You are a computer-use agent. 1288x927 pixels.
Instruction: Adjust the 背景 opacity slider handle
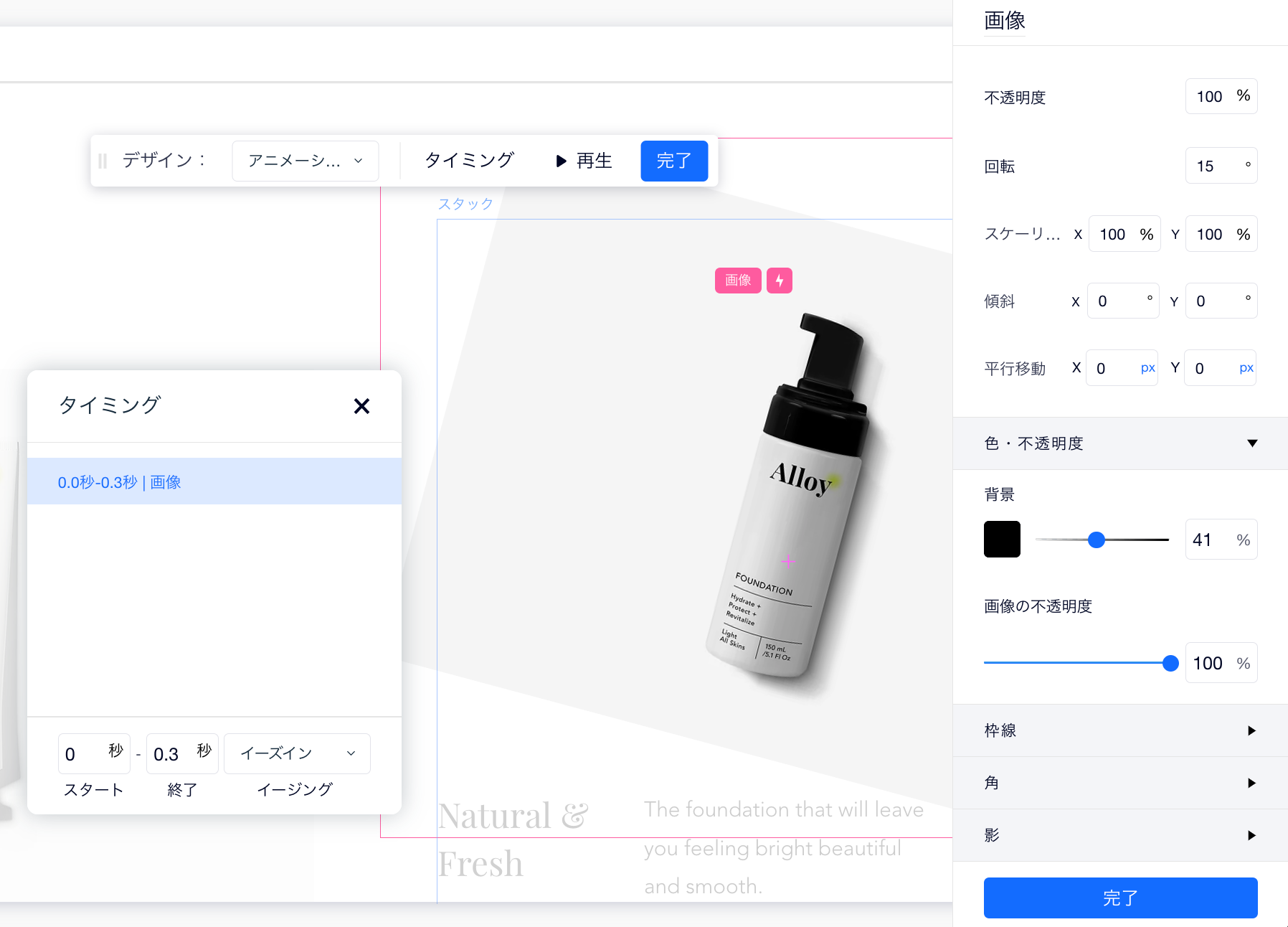1096,540
